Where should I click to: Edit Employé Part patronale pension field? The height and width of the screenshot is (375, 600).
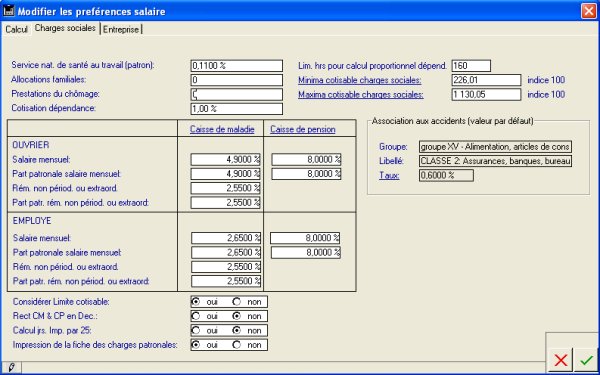click(306, 253)
